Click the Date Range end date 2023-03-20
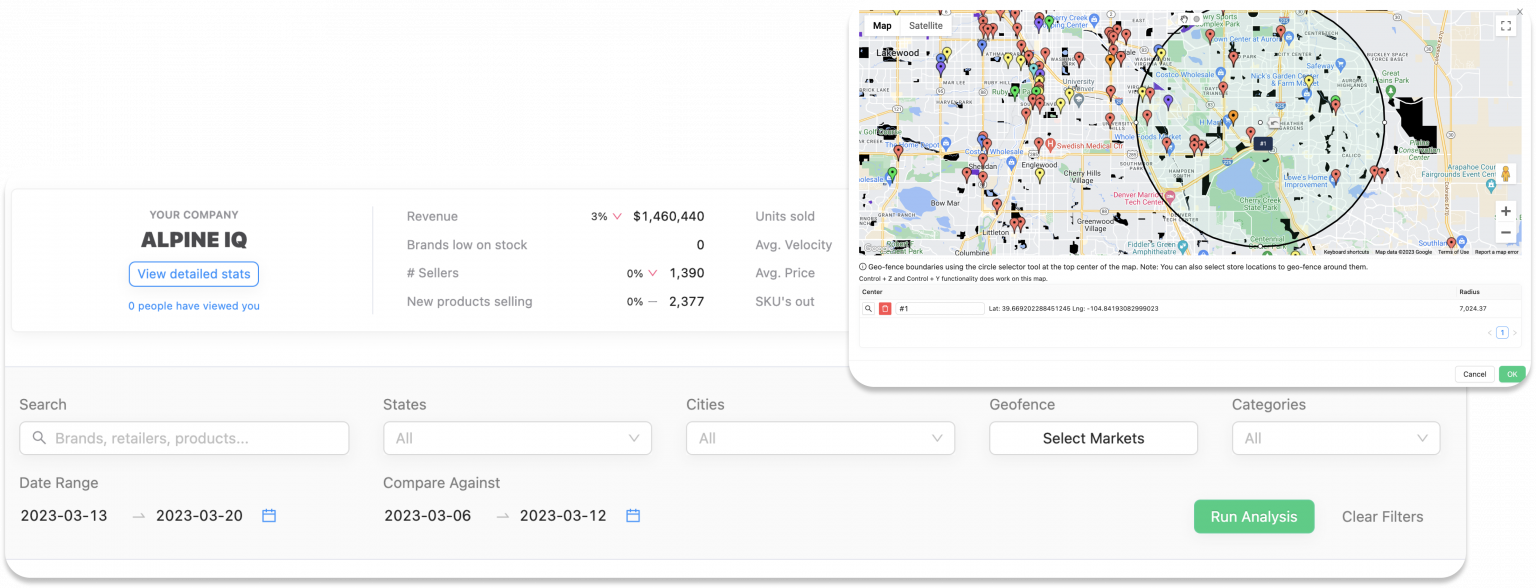The width and height of the screenshot is (1536, 588). [199, 516]
